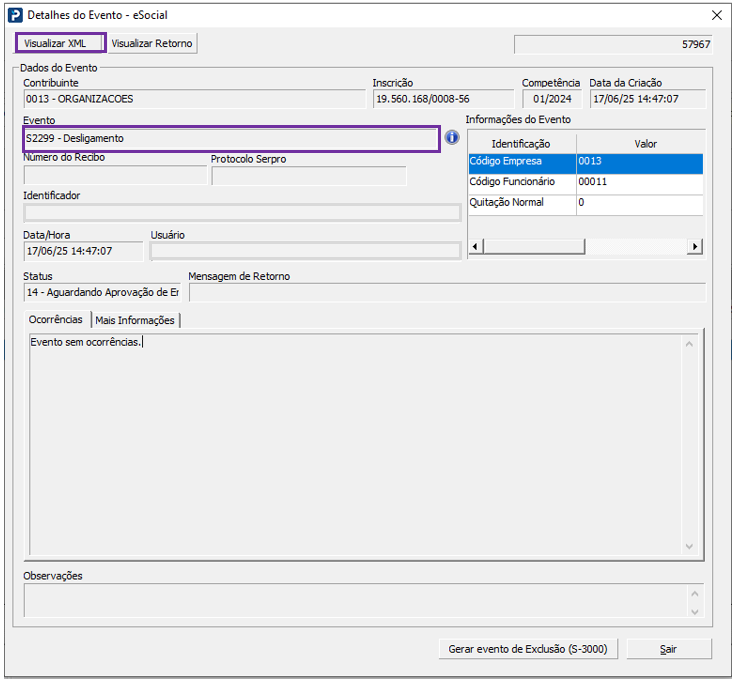This screenshot has width=736, height=684.
Task: Click Gerar evento de Exclusão (S-3000)
Action: [528, 649]
